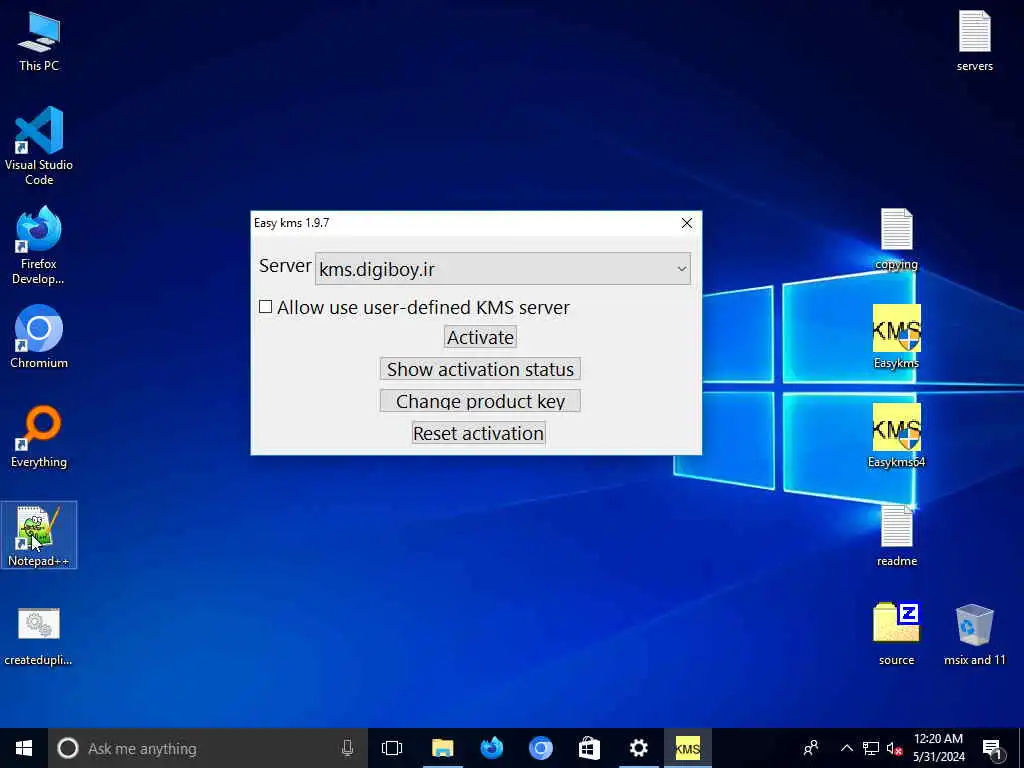Viewport: 1024px width, 768px height.
Task: Open Chromium from the taskbar
Action: pos(540,748)
